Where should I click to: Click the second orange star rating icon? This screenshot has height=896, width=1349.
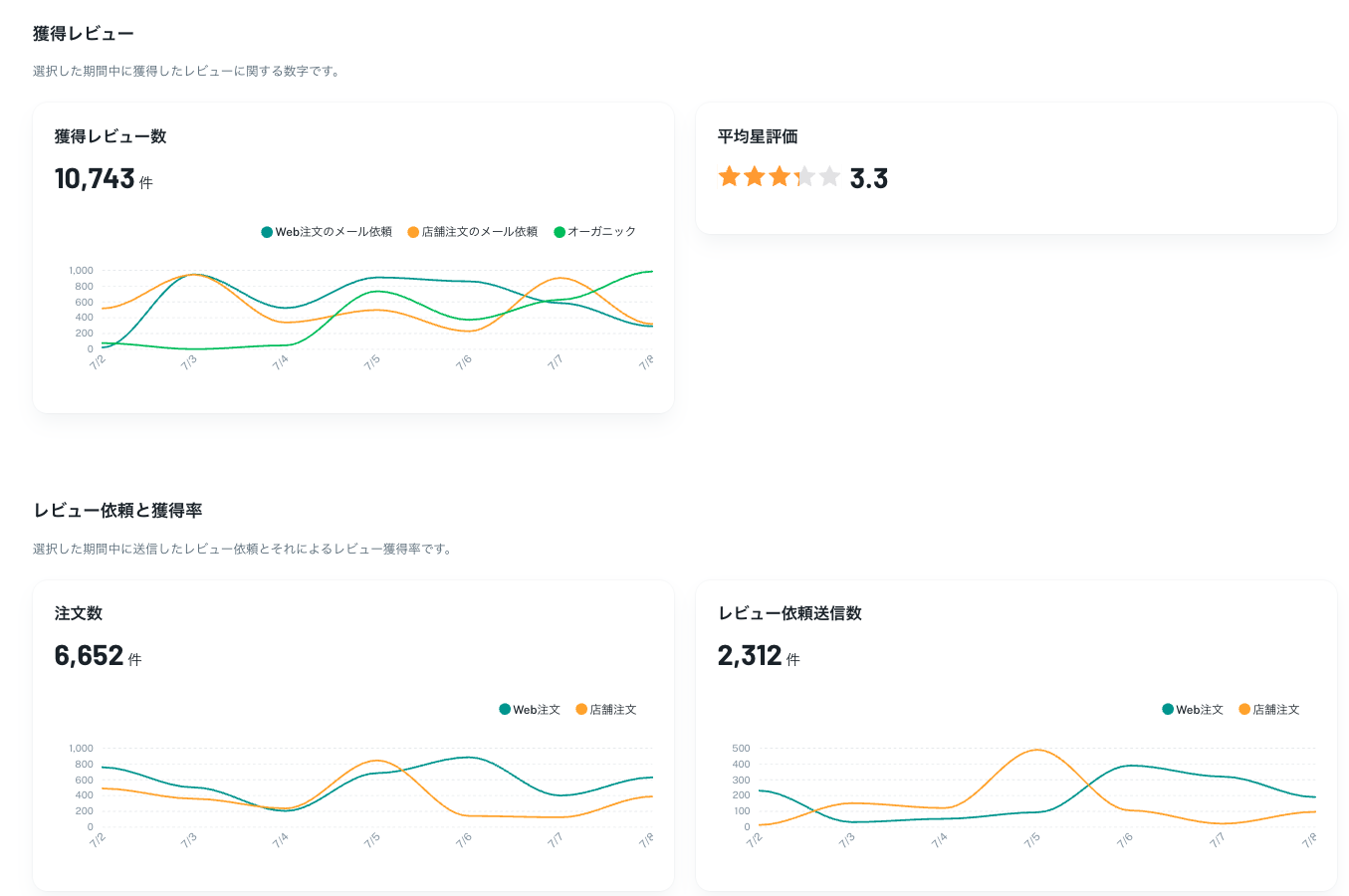[755, 177]
